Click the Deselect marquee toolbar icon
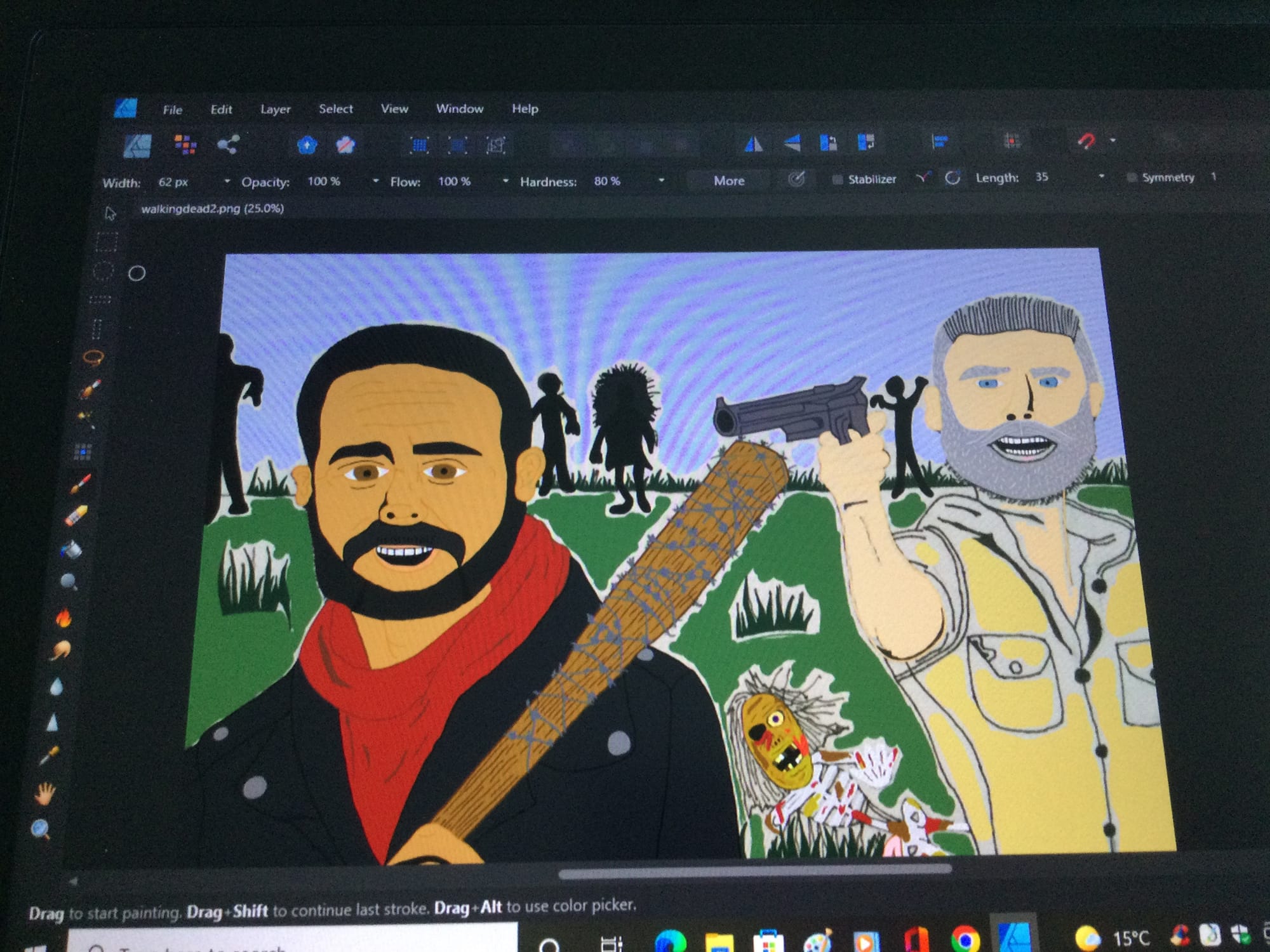The image size is (1270, 952). click(x=457, y=145)
